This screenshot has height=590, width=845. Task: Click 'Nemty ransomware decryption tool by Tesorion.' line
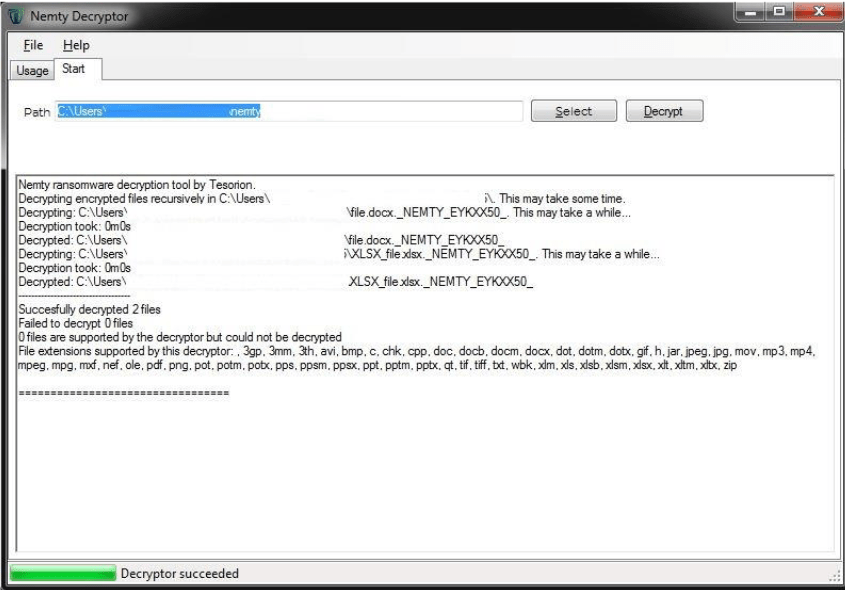[137, 185]
